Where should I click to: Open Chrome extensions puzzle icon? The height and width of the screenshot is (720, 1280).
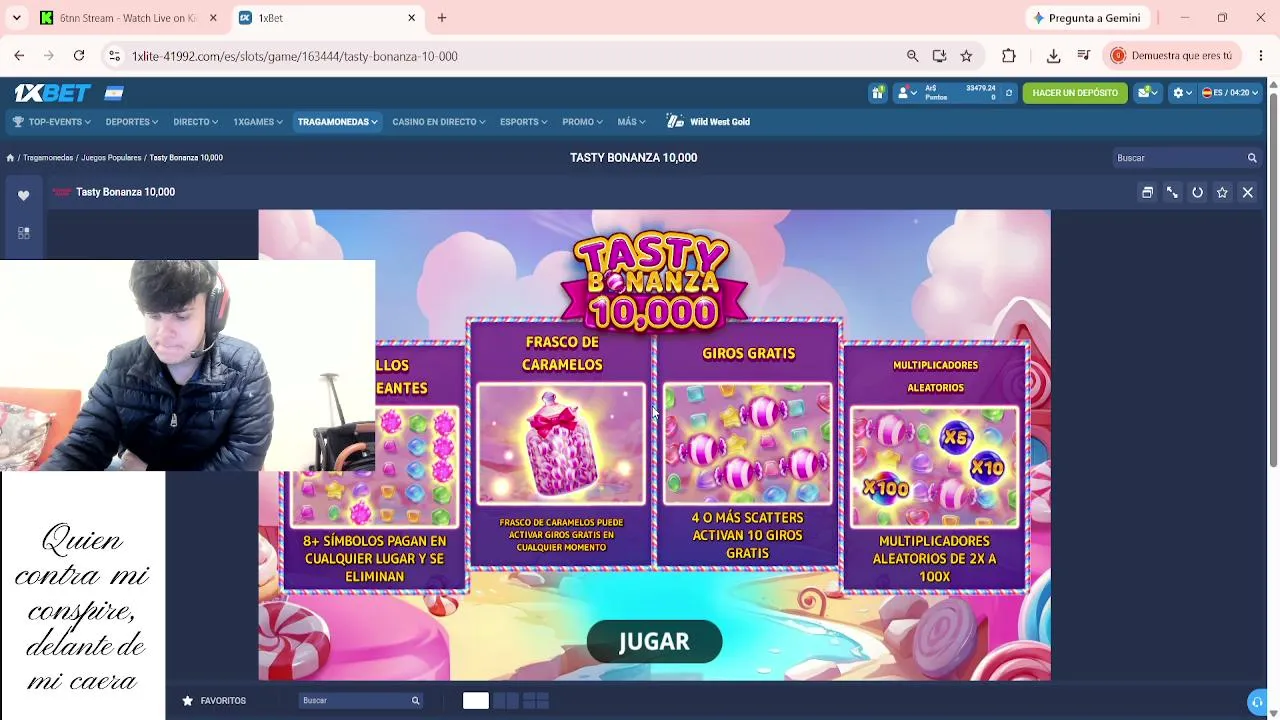pos(1008,56)
